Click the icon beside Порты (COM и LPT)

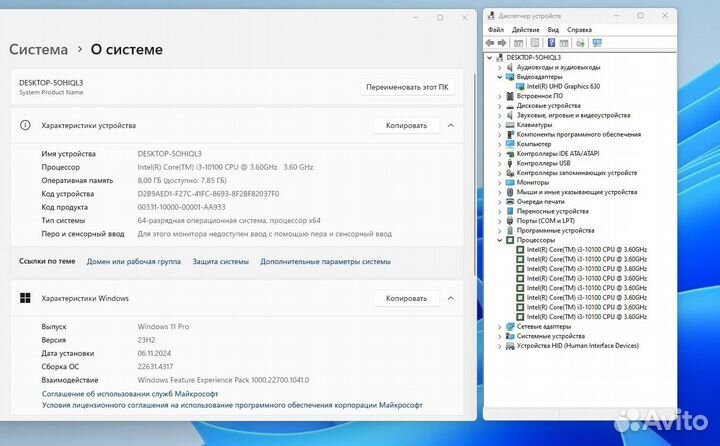[x=510, y=221]
